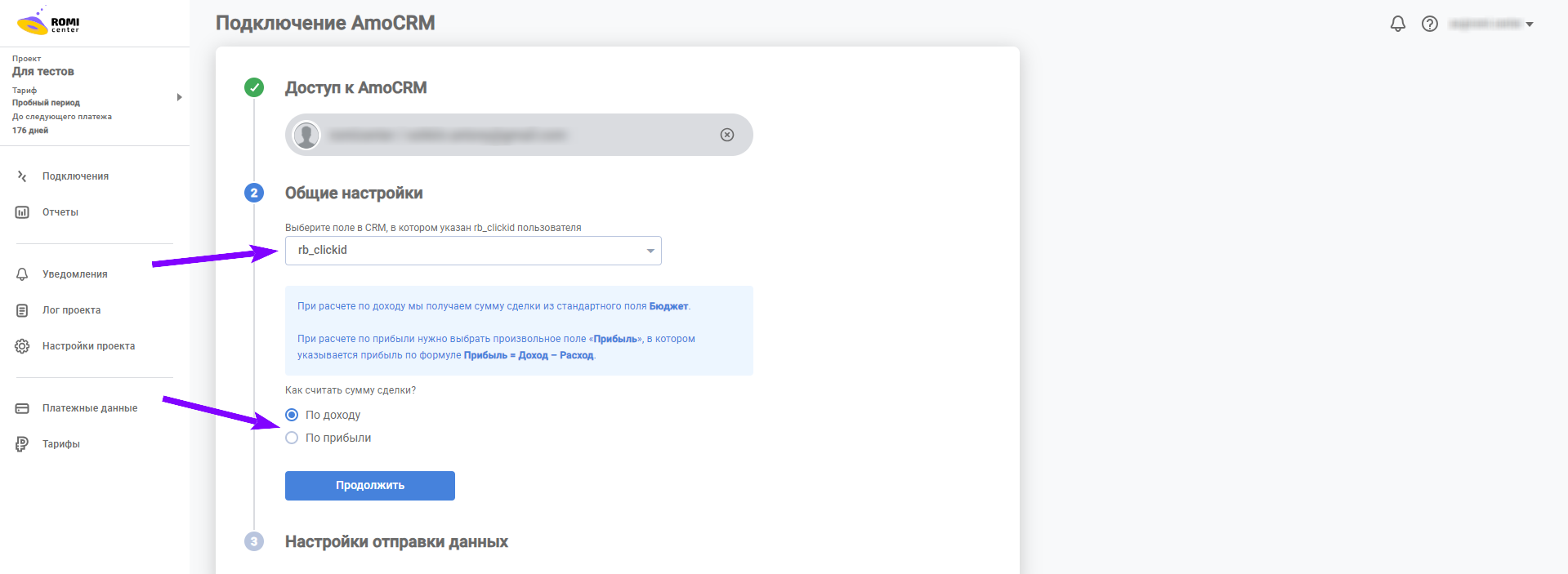
Task: Open Тарифы in the sidebar
Action: [x=61, y=444]
